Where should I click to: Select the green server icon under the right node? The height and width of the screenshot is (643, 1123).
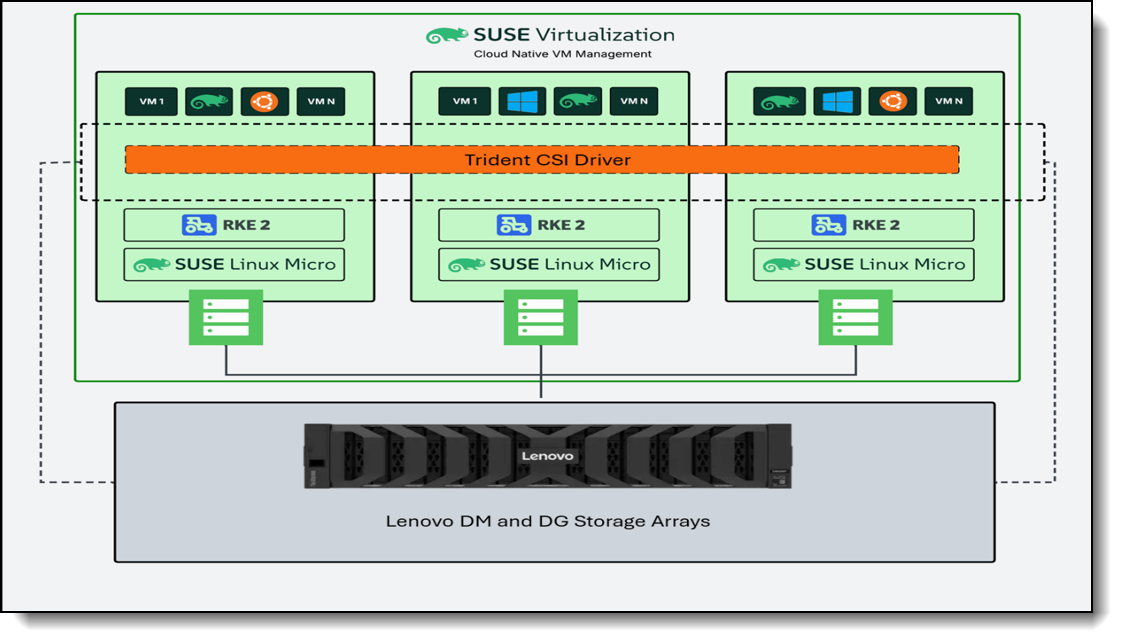(855, 317)
